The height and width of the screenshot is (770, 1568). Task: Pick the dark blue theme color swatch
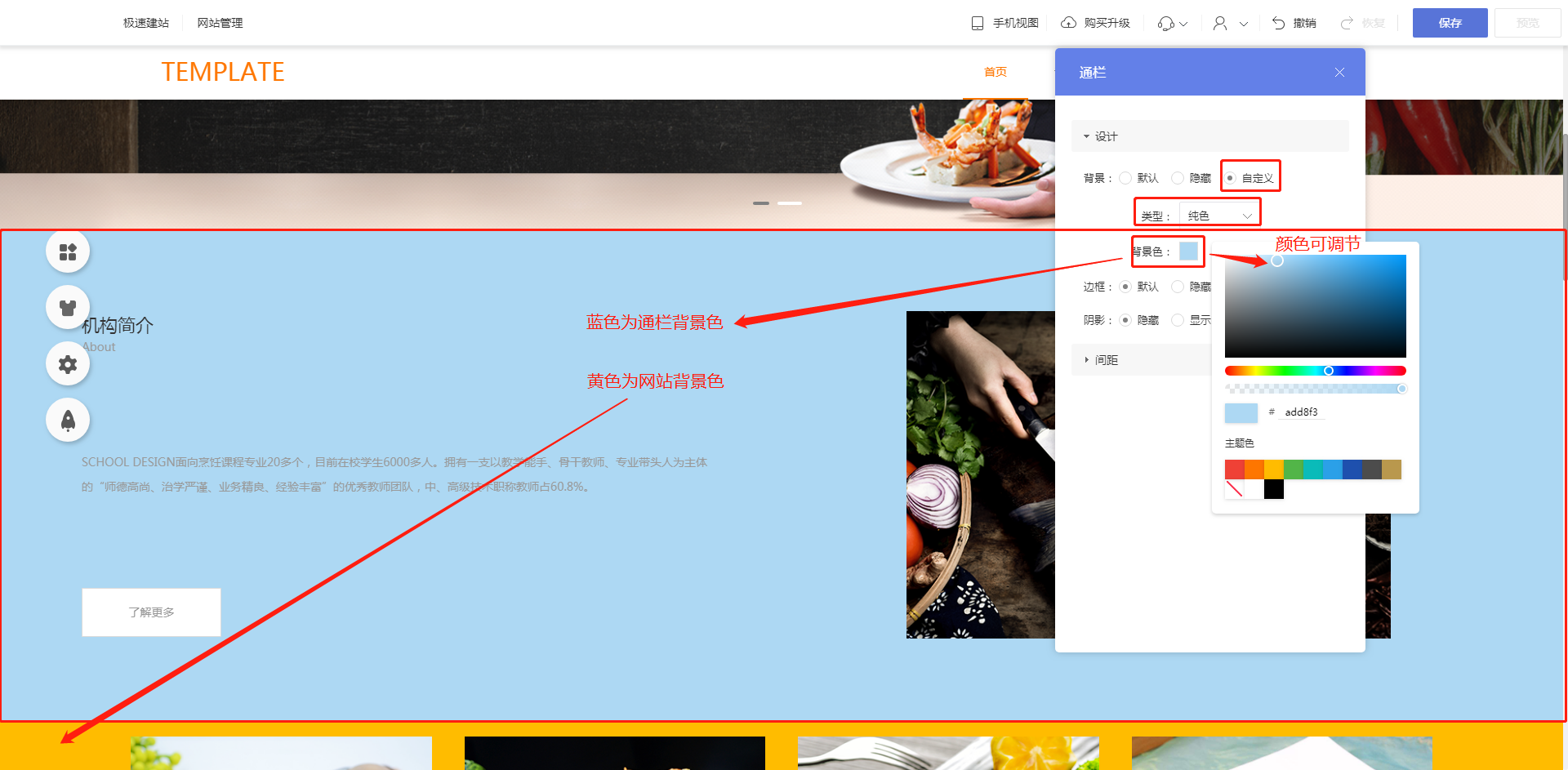[x=1352, y=470]
